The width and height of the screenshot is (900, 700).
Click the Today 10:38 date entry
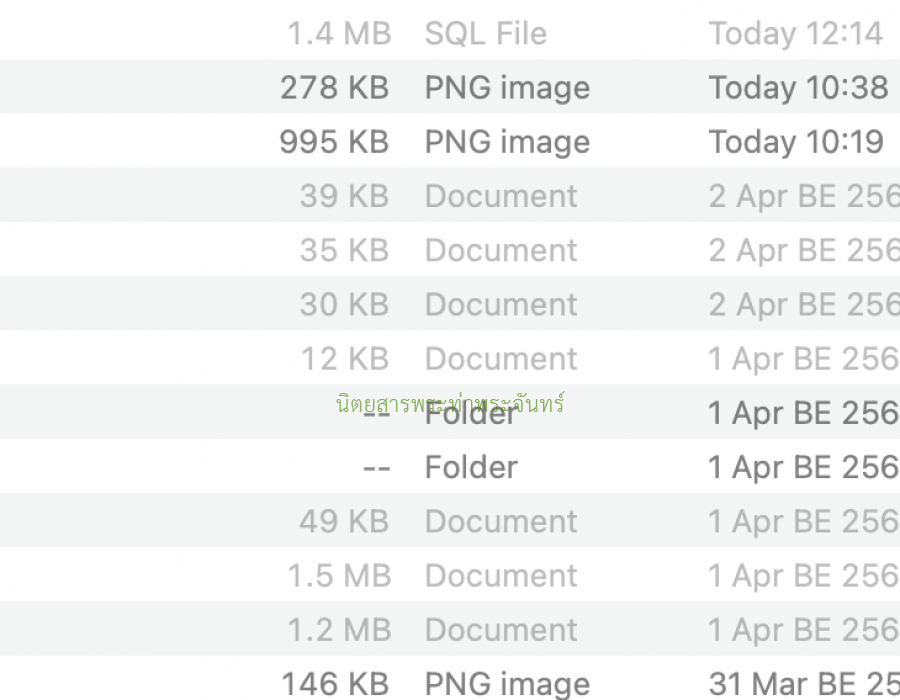coord(798,87)
